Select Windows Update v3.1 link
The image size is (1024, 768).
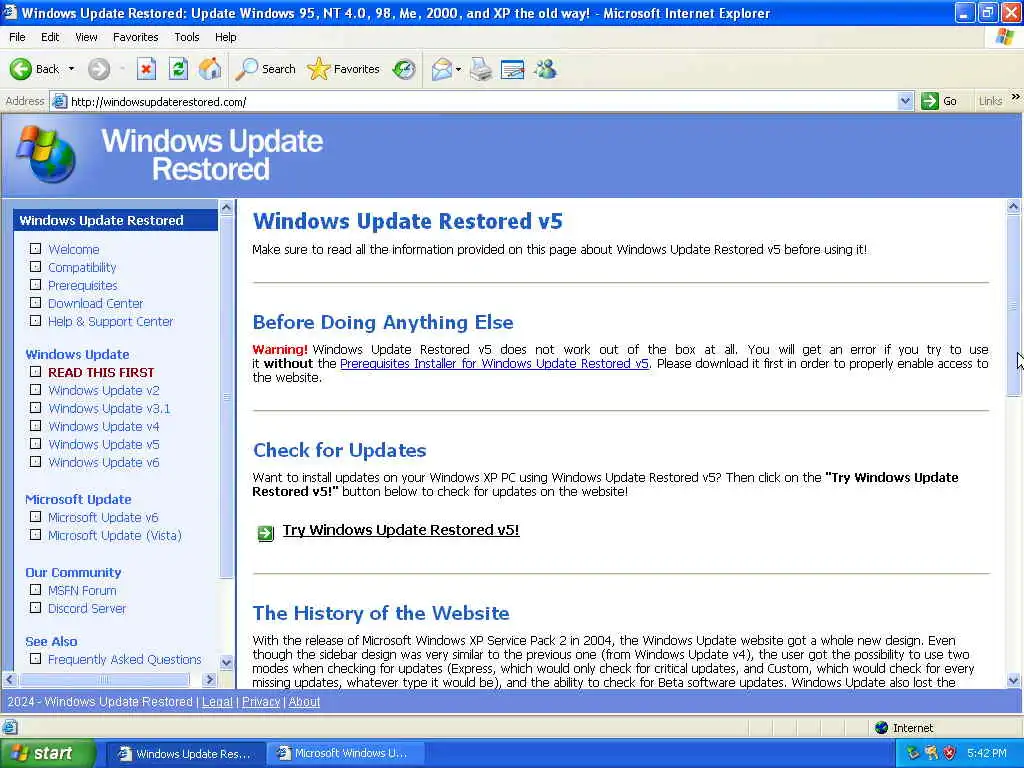[x=109, y=409]
